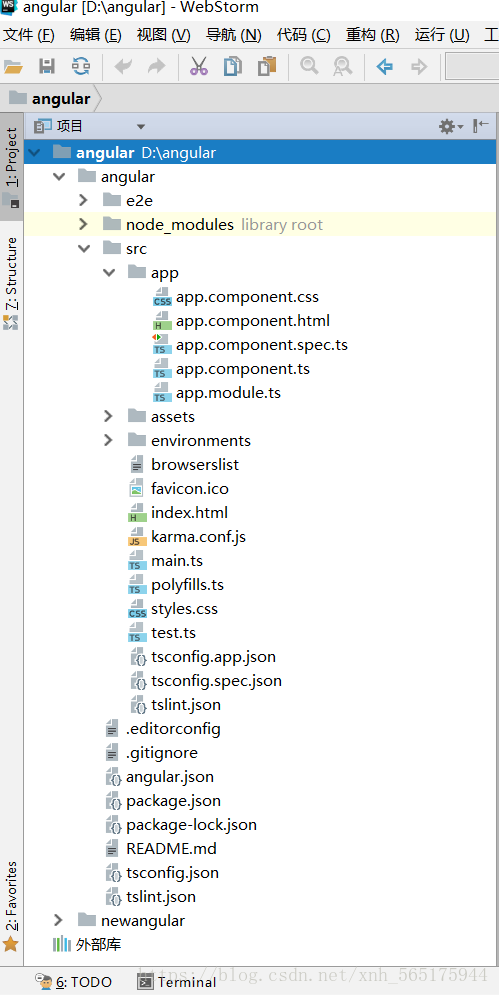Open the 编辑 (E) menu
Screen dimensions: 499x995
tap(96, 35)
